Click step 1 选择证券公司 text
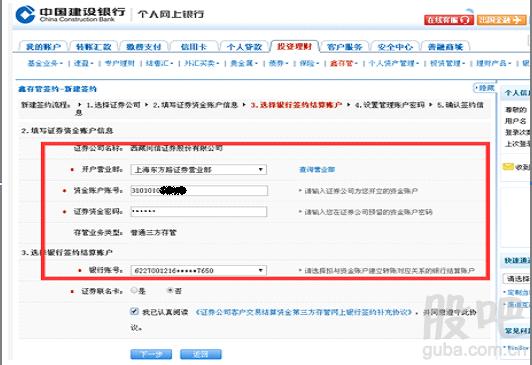Image resolution: width=532 pixels, height=365 pixels. click(113, 105)
